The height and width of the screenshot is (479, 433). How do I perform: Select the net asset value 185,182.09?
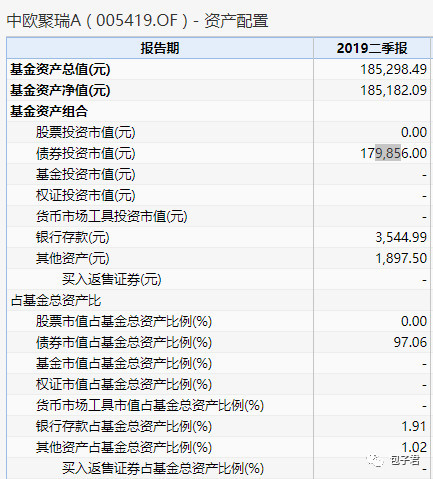[393, 90]
